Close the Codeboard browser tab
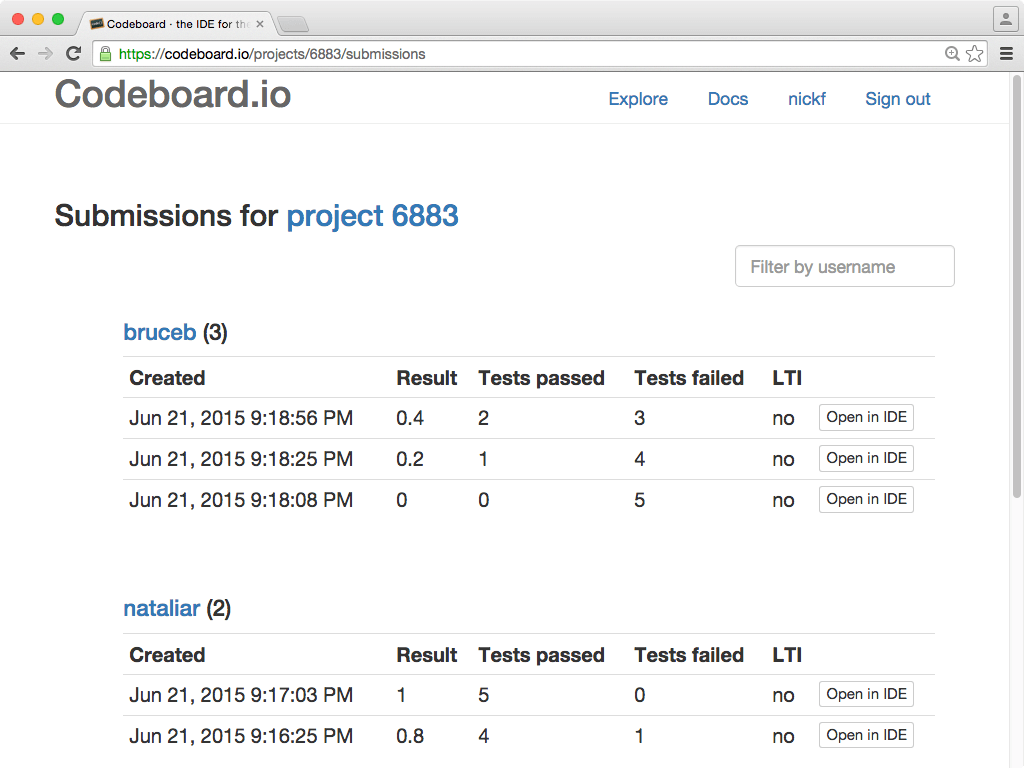This screenshot has width=1024, height=768. 260,24
